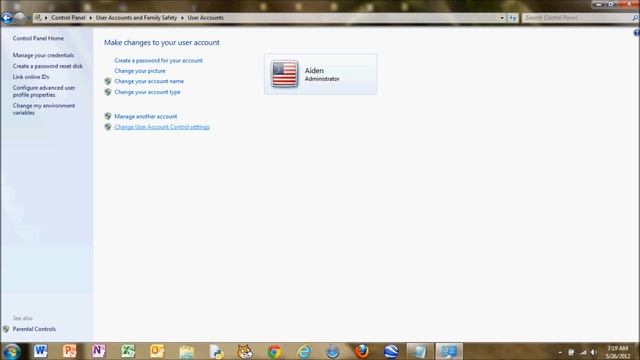
Task: Click Aiden's flag account picture
Action: 284,74
